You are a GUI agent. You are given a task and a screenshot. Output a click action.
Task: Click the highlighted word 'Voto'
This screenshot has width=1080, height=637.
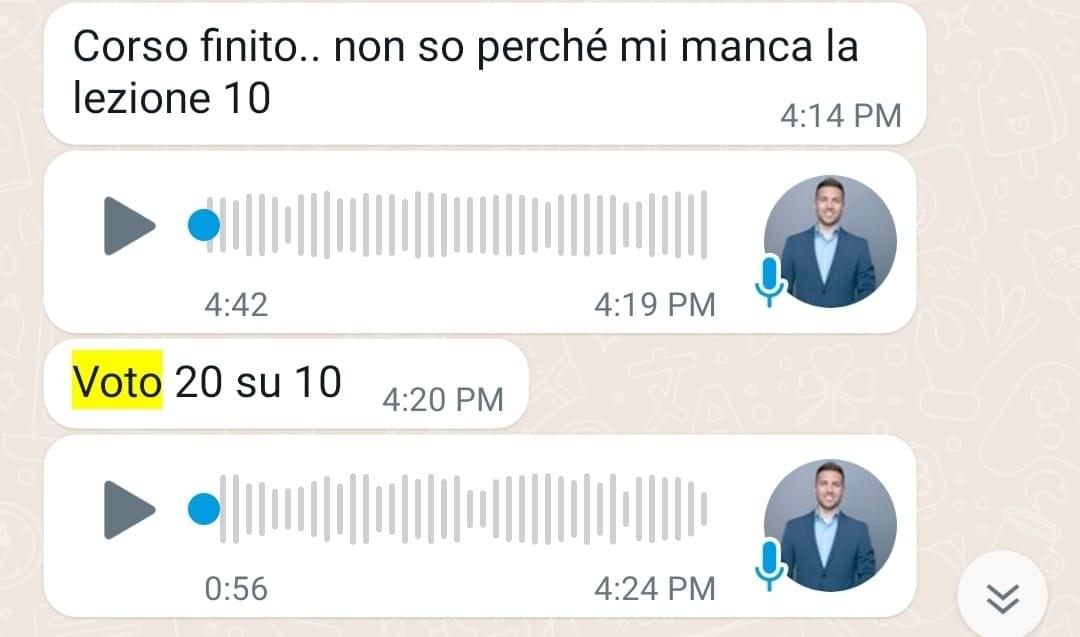pos(117,381)
